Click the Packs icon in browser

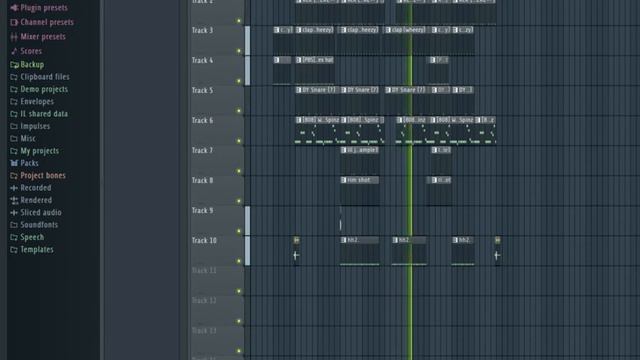14,163
